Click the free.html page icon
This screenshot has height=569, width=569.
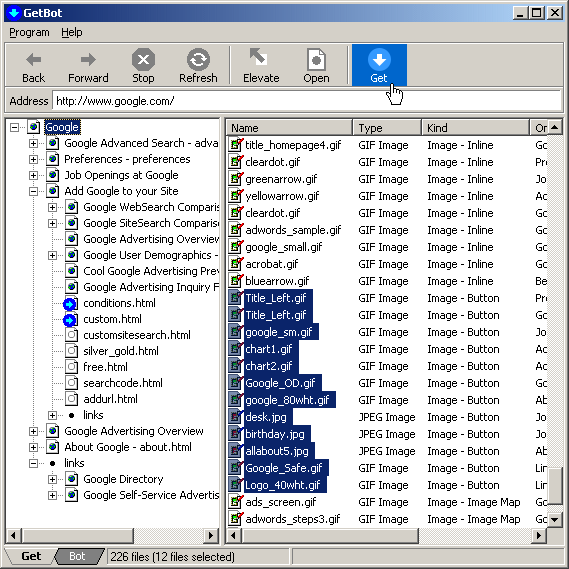point(71,367)
